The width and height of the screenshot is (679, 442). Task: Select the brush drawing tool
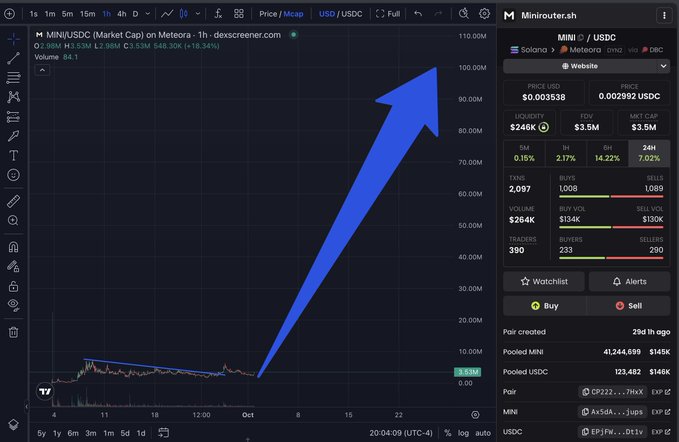tap(13, 136)
